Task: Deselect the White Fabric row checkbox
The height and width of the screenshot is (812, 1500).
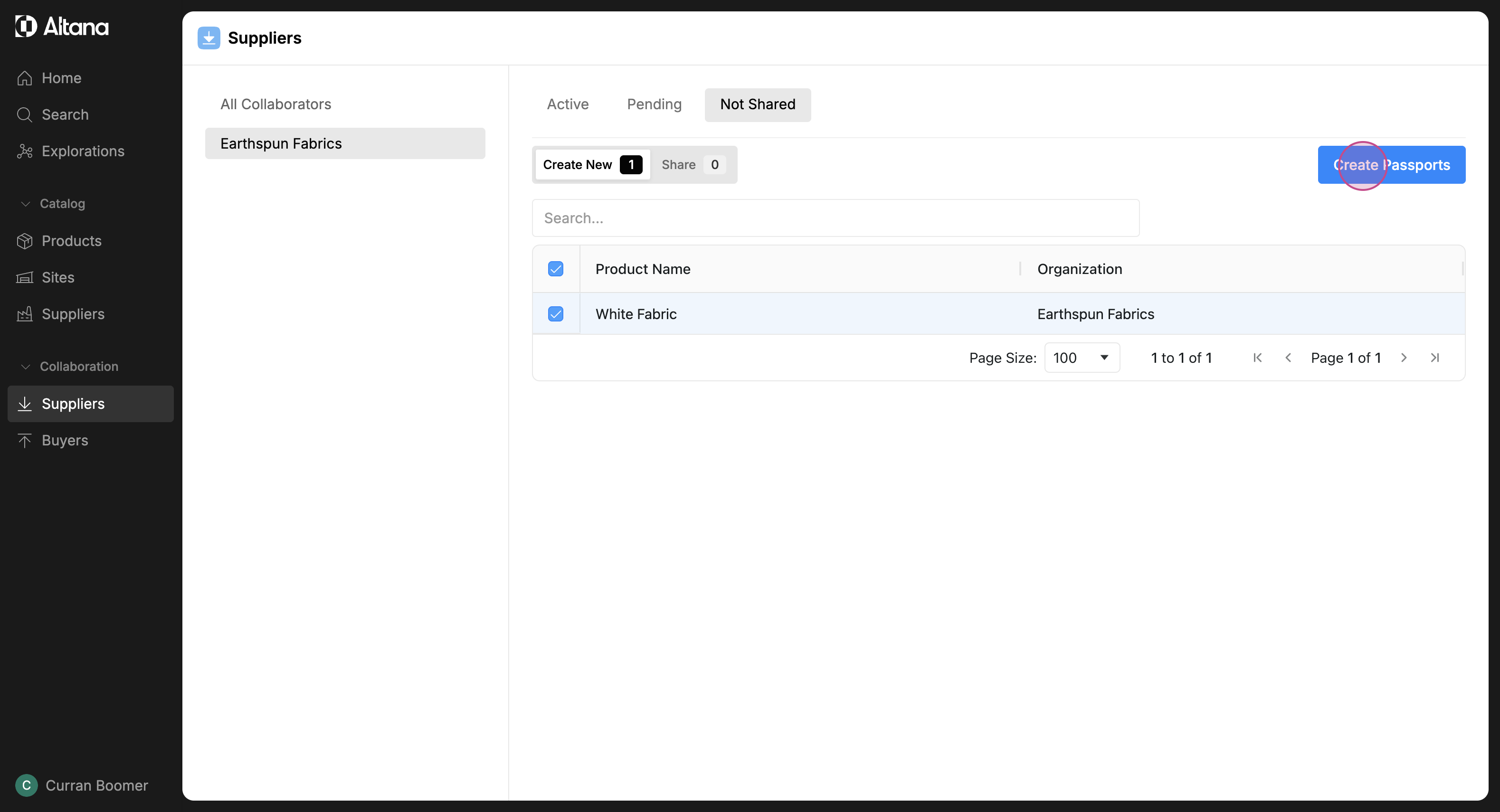Action: pos(556,314)
